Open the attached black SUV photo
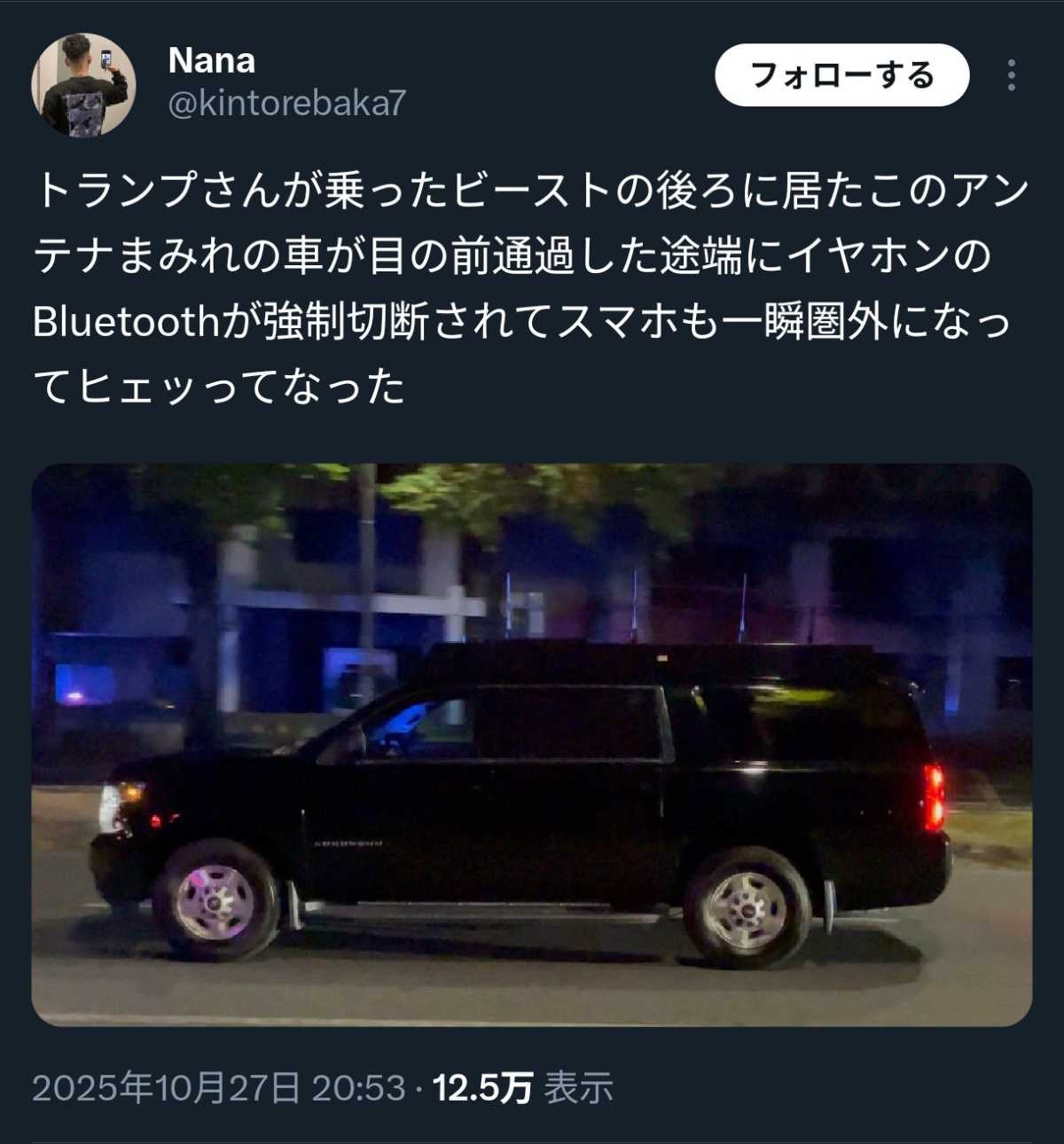This screenshot has height=1144, width=1064. 532,745
